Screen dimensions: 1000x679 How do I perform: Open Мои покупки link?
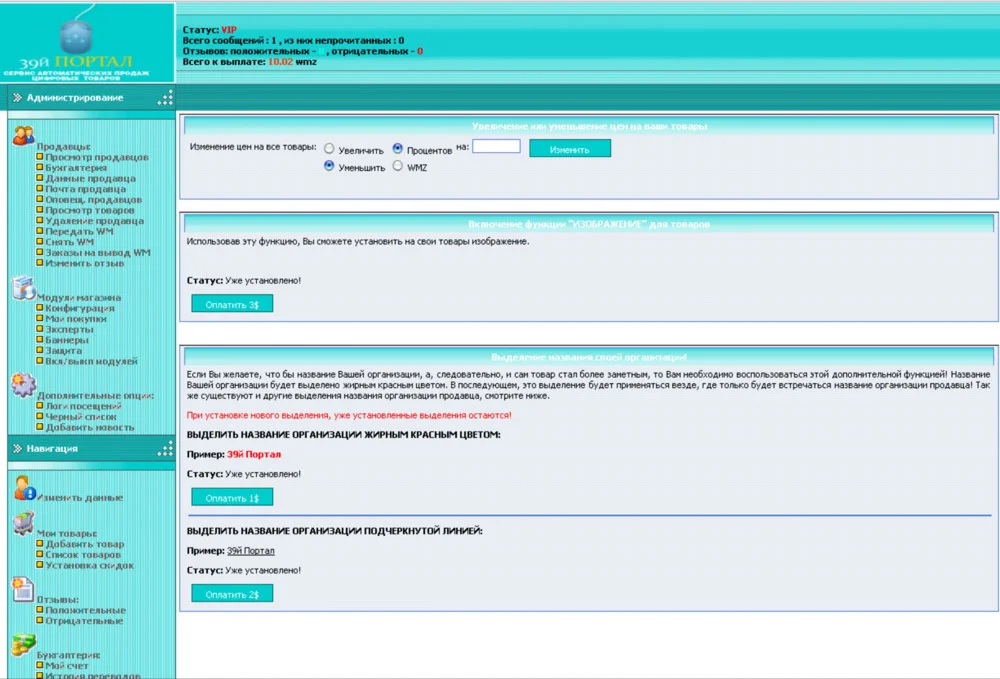coord(76,319)
